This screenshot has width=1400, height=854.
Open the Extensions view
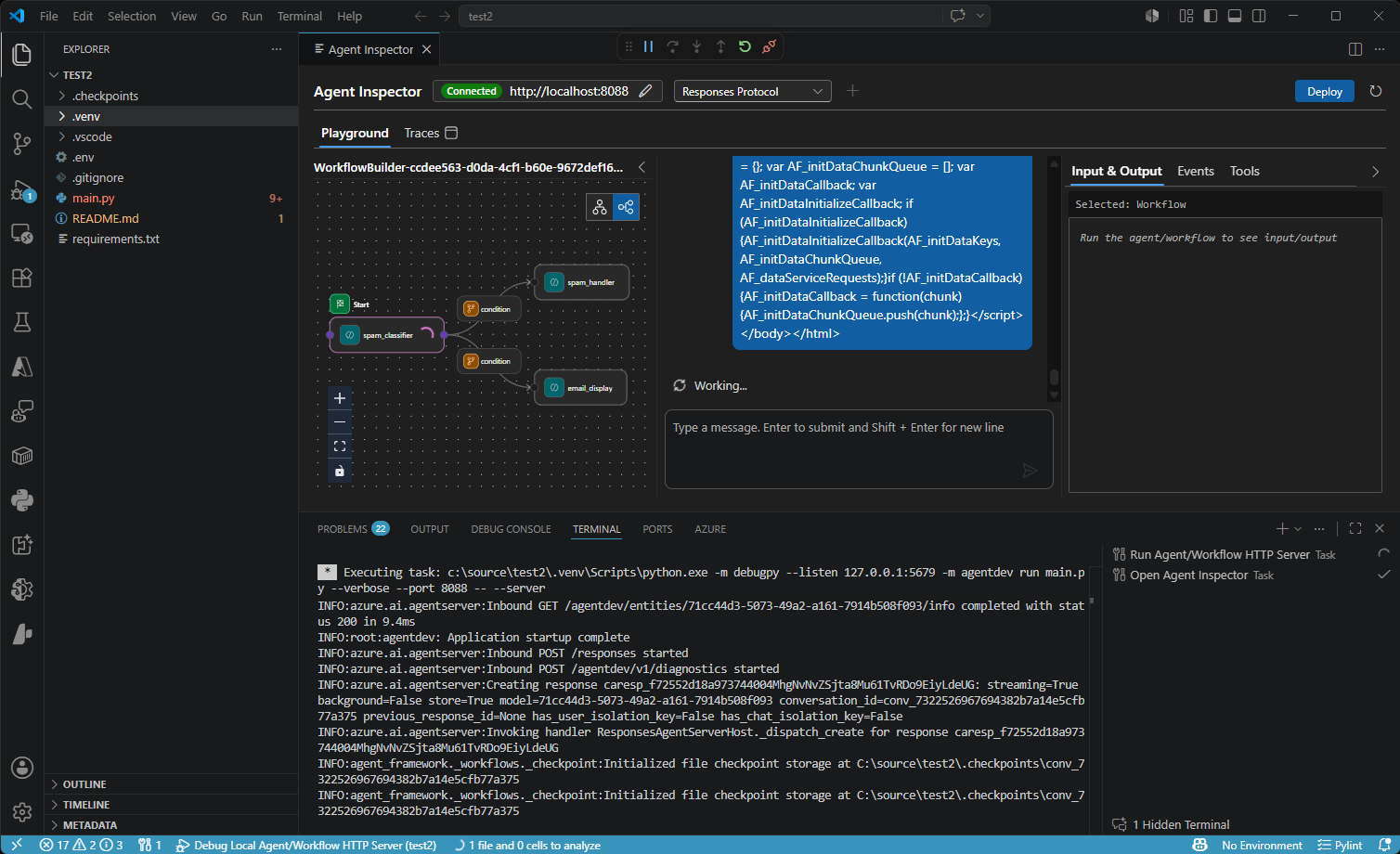click(x=22, y=278)
